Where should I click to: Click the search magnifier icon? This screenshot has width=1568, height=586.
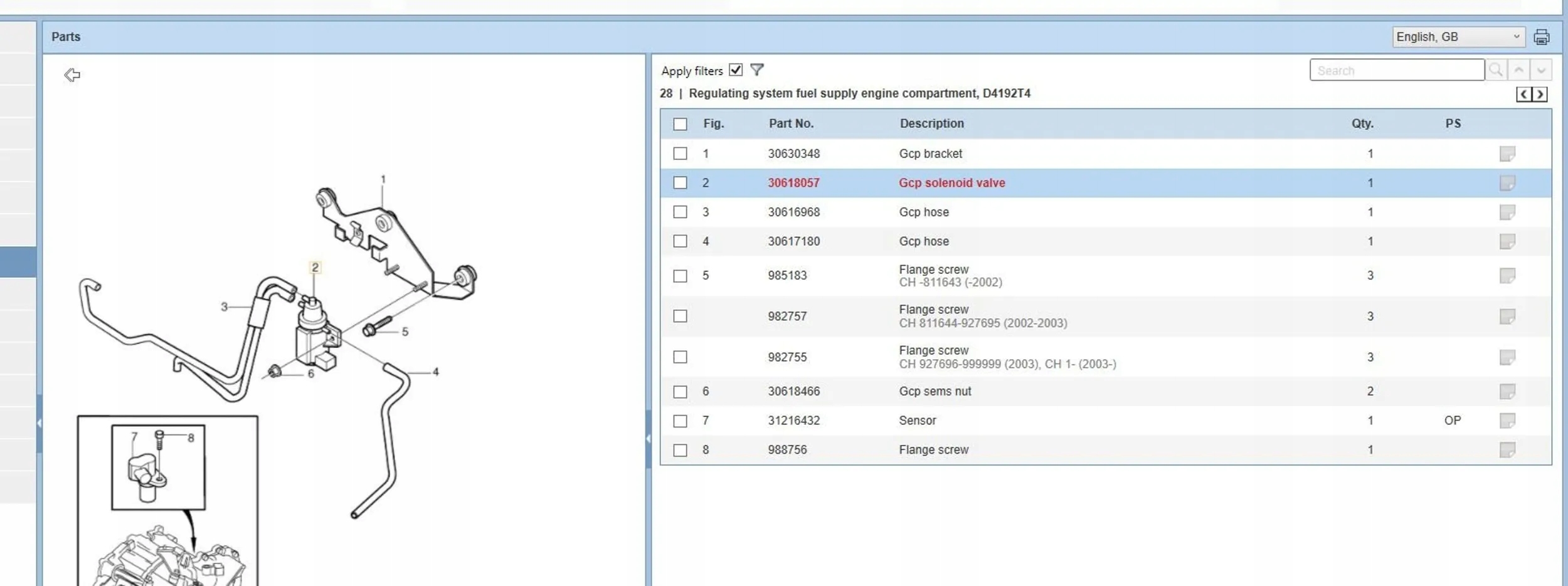1496,70
